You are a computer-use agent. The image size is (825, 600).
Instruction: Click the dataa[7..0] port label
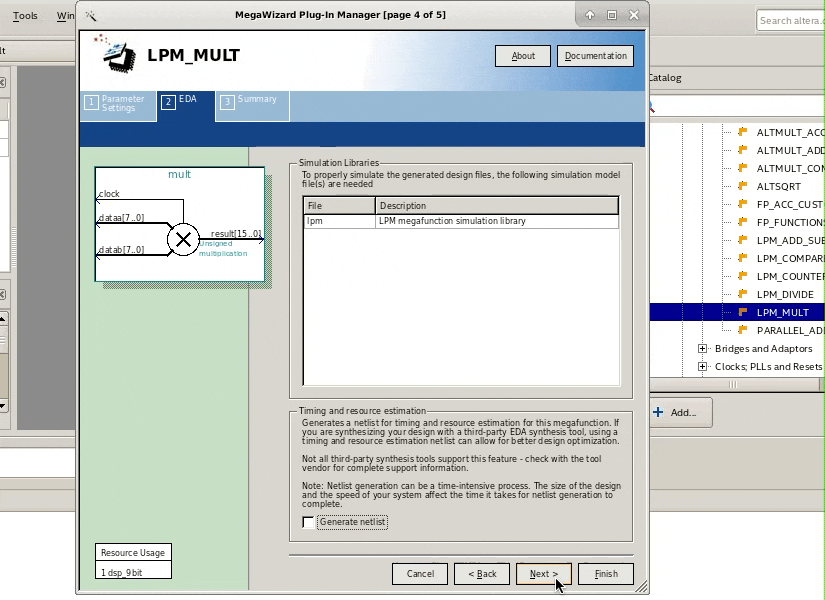coord(121,217)
